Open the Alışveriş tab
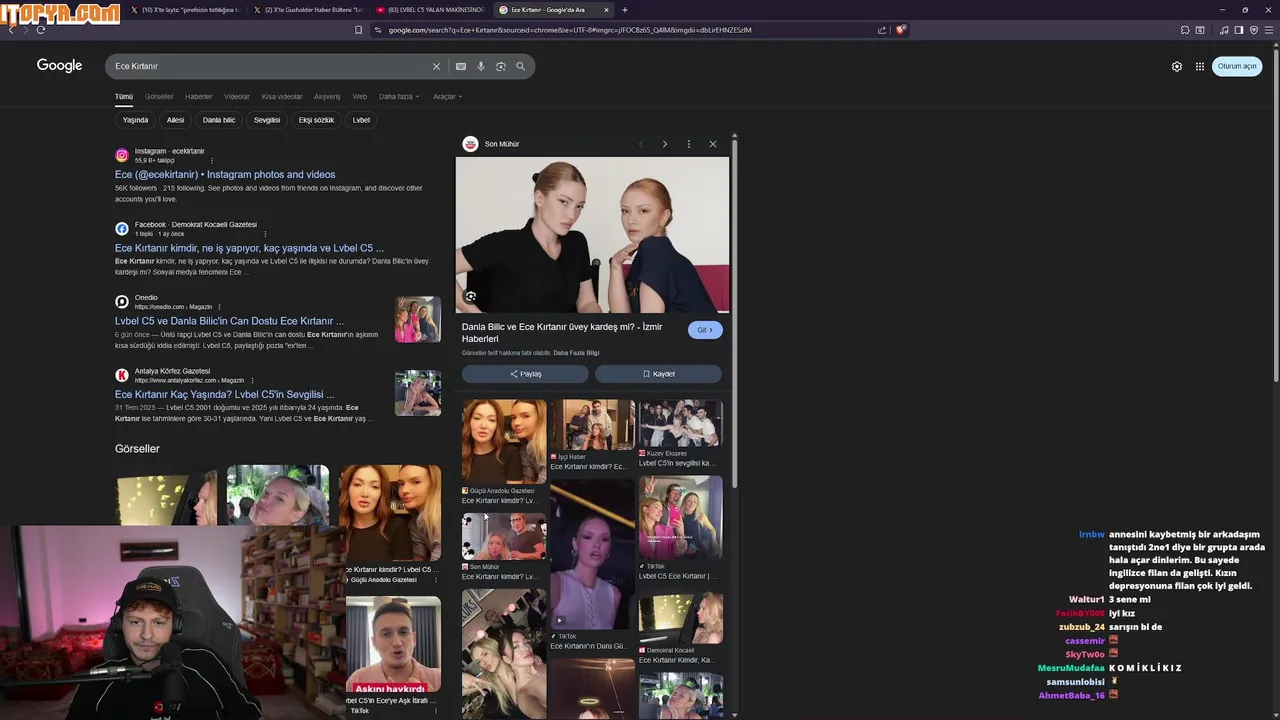The height and width of the screenshot is (720, 1280). pyautogui.click(x=327, y=97)
